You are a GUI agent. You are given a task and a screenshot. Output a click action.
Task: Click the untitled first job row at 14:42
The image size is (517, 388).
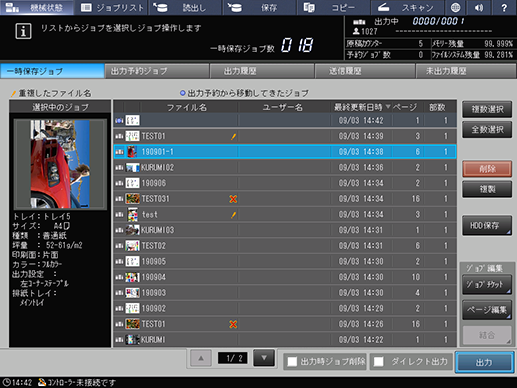tap(285, 120)
